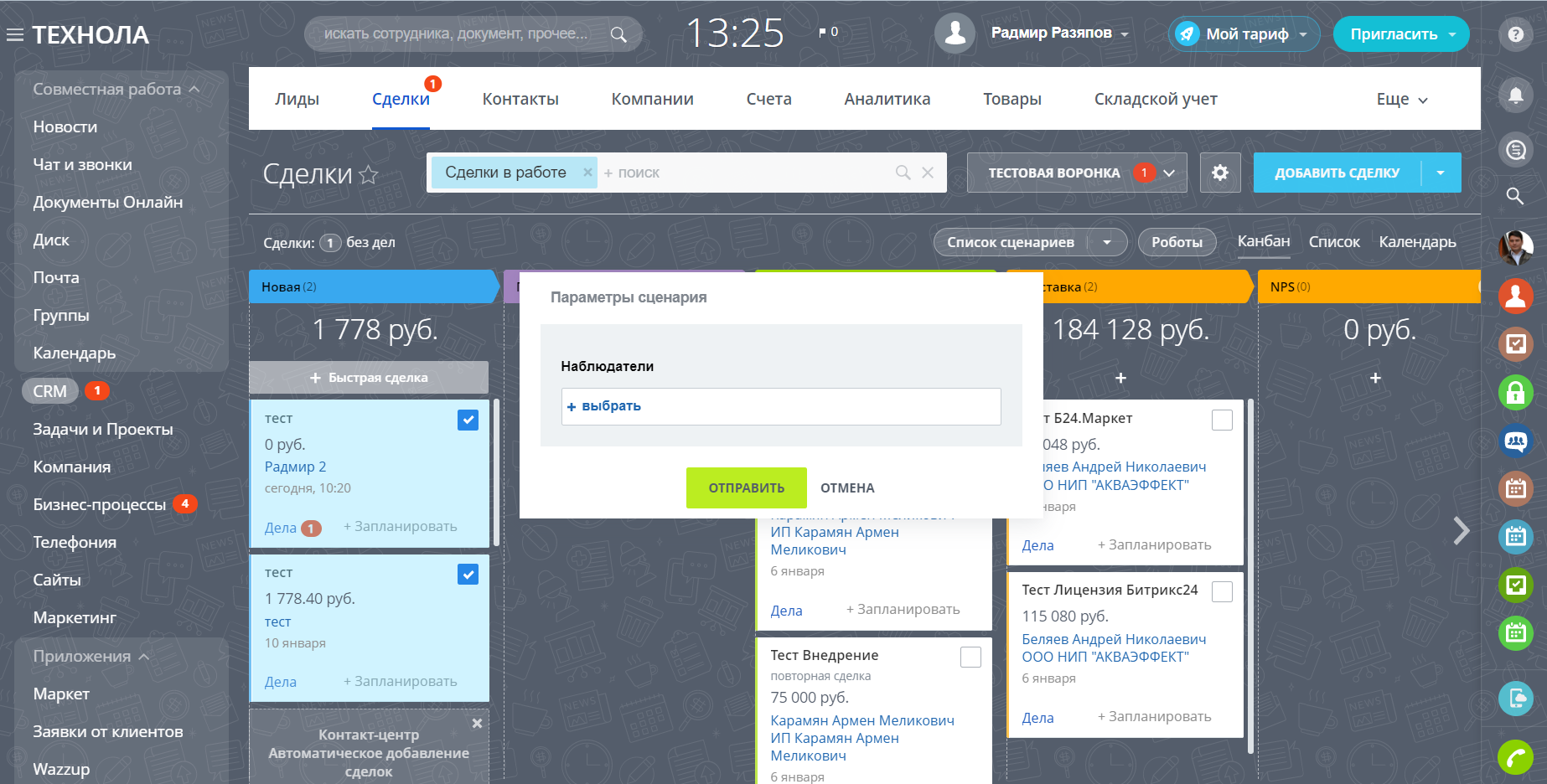Close the Контакт-центр promo card
The image size is (1547, 784).
tap(477, 723)
